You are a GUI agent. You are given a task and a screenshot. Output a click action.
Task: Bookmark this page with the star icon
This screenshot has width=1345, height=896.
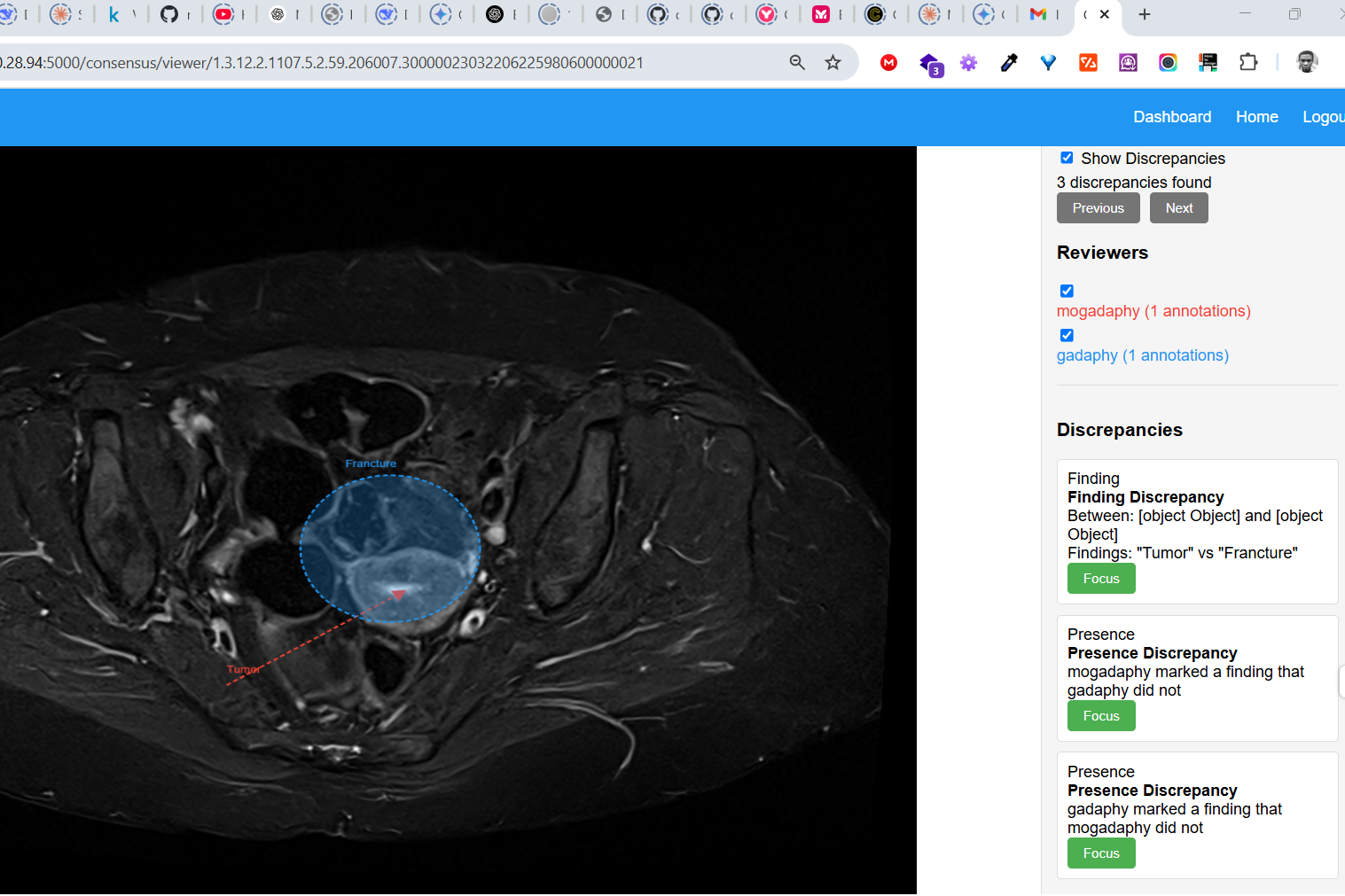point(833,63)
